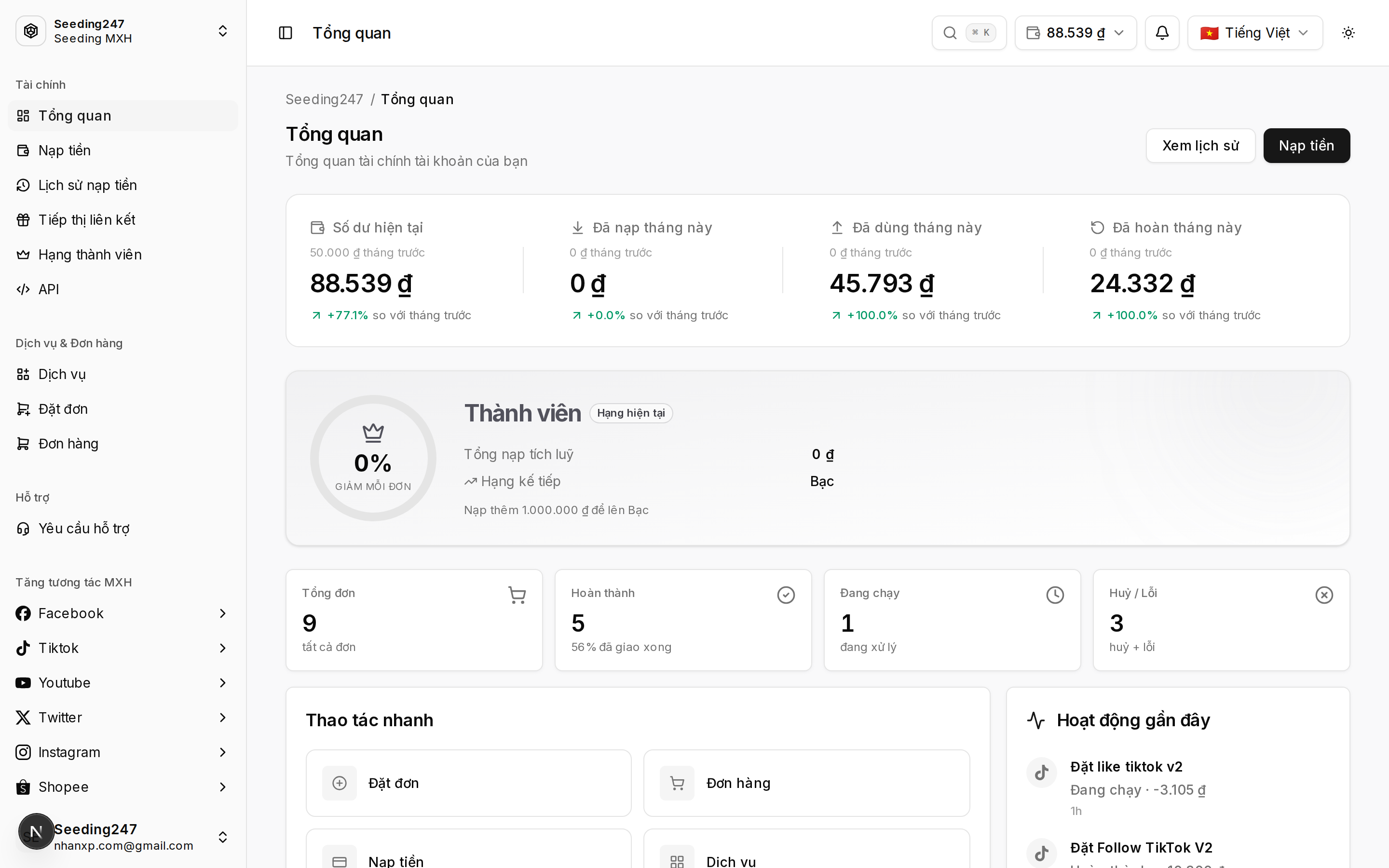Click the 0% discount progress ring
This screenshot has height=868, width=1389.
pos(373,458)
